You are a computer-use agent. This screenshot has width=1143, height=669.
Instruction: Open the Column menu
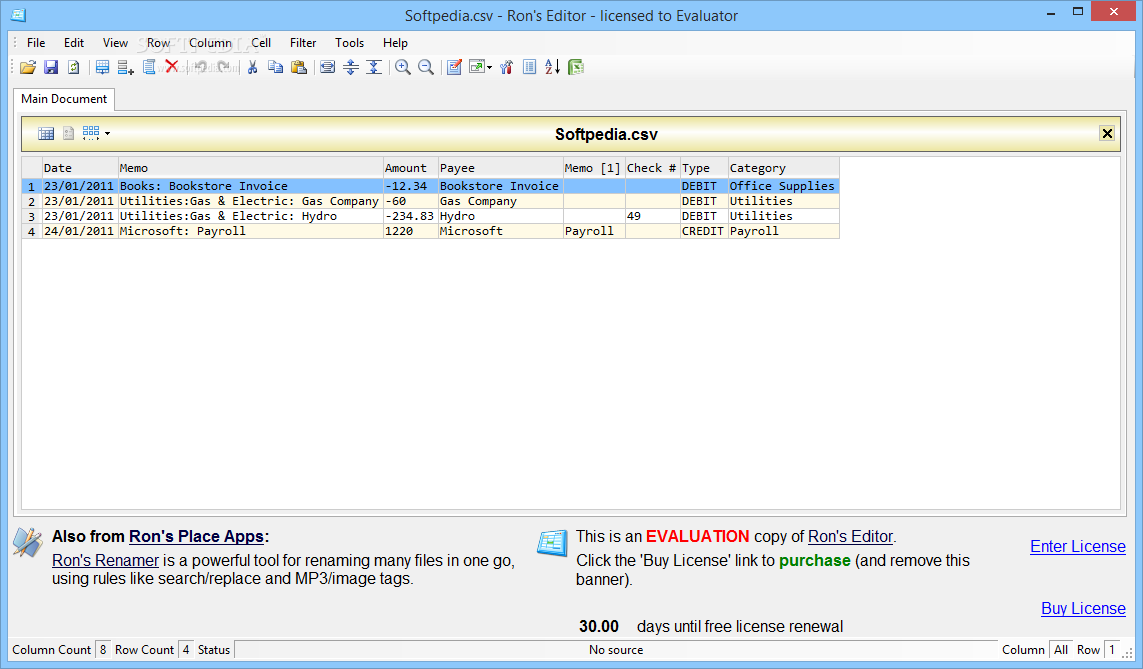point(210,43)
